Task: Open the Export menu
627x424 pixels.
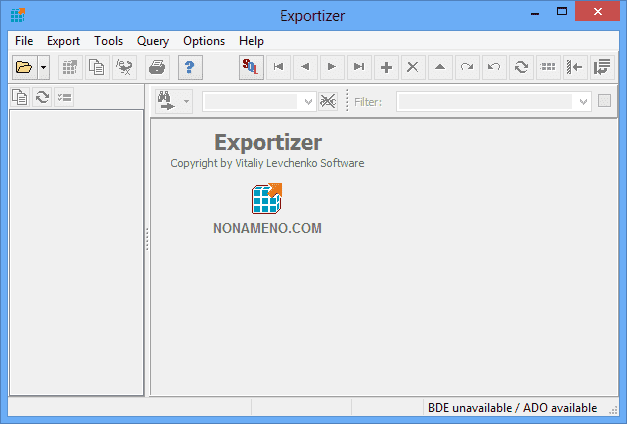Action: 64,41
